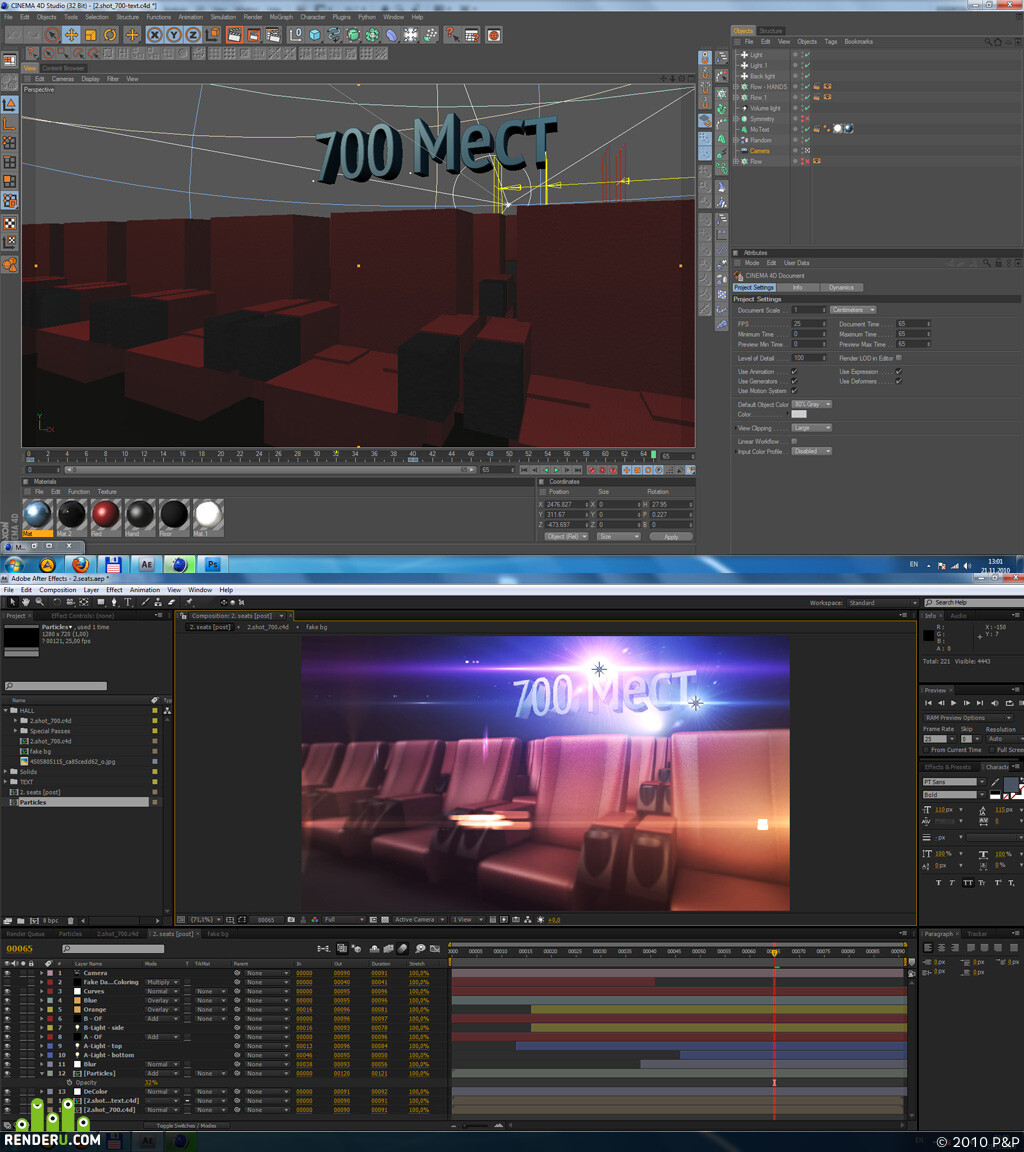Hide the Curves layer eye icon

click(x=7, y=991)
